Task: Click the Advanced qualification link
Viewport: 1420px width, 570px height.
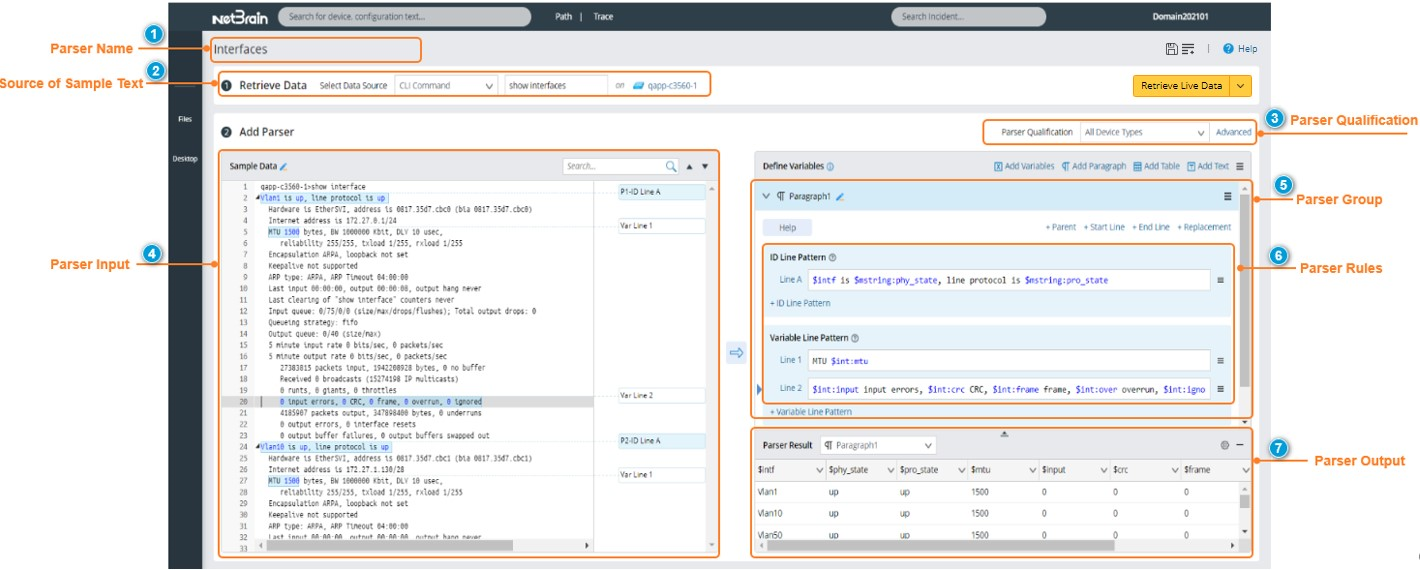Action: 1233,132
